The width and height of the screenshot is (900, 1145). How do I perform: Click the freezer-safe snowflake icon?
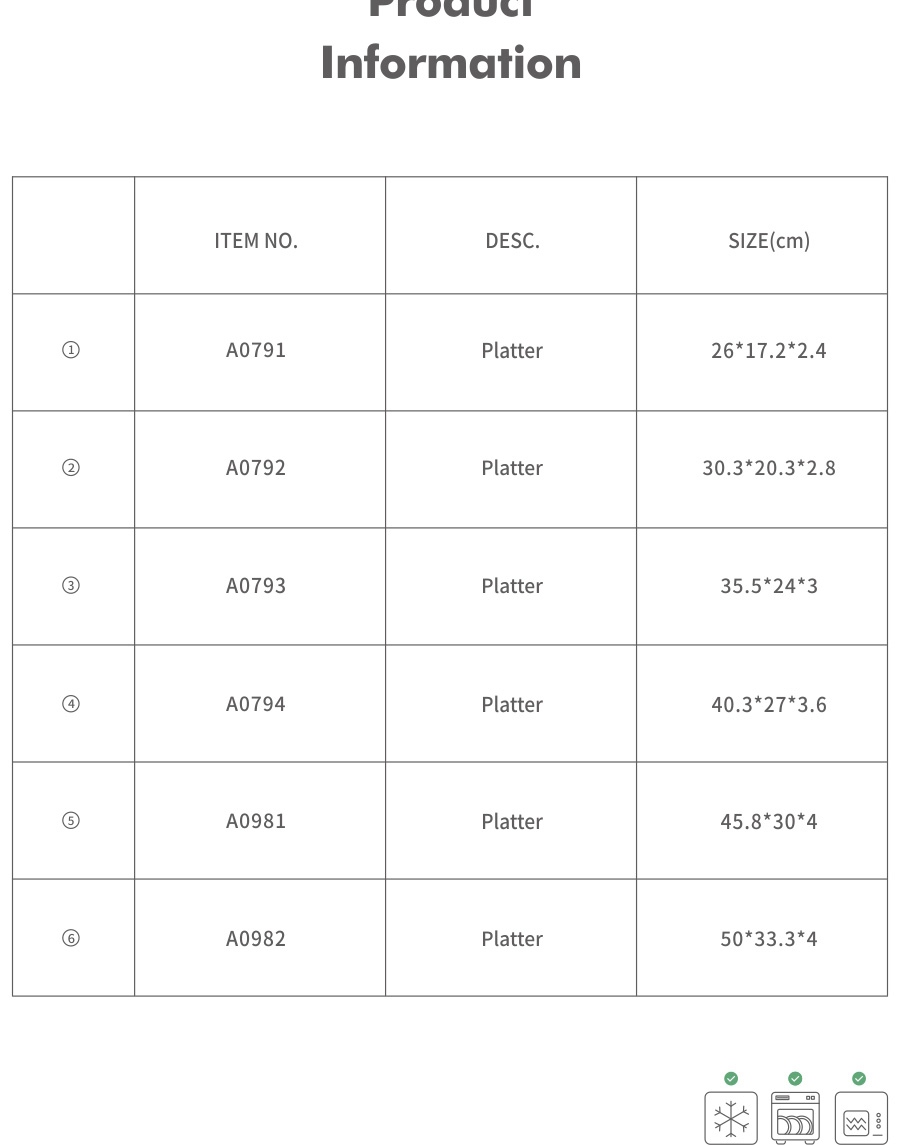click(x=731, y=1118)
